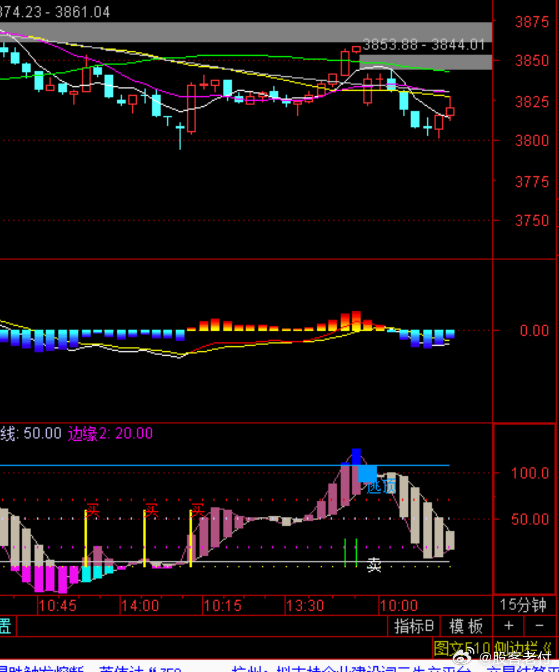Screen dimensions: 559x672
Task: Click the plus zoom-in button
Action: click(508, 626)
